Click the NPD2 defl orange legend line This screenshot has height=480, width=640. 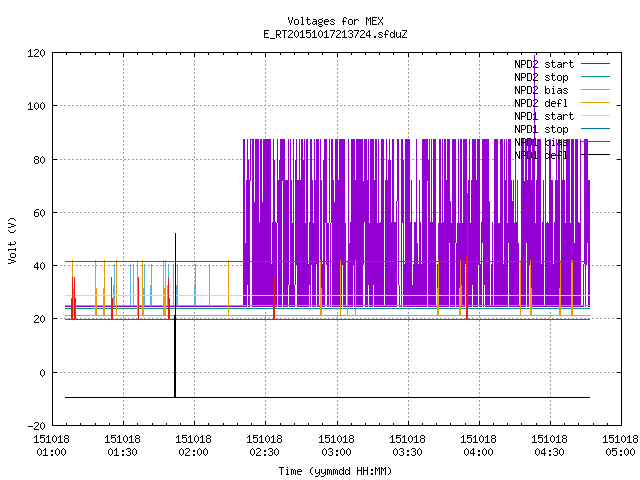pos(595,103)
